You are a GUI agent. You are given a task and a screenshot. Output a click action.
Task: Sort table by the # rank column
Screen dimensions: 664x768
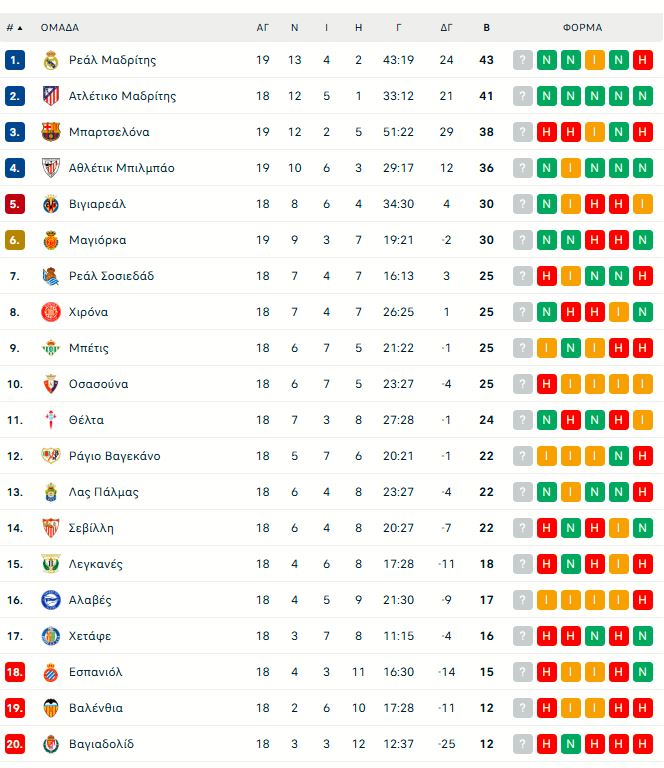coord(14,27)
